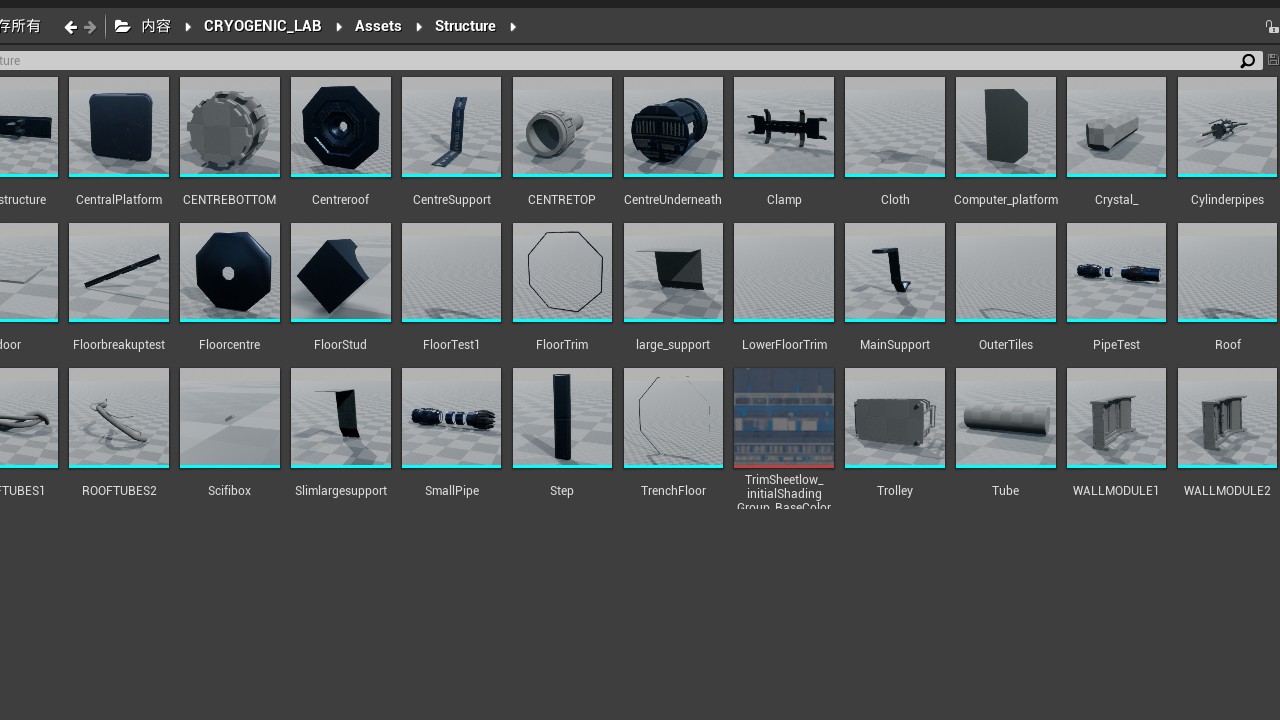Select the FloorTrim asset thumbnail

(562, 272)
